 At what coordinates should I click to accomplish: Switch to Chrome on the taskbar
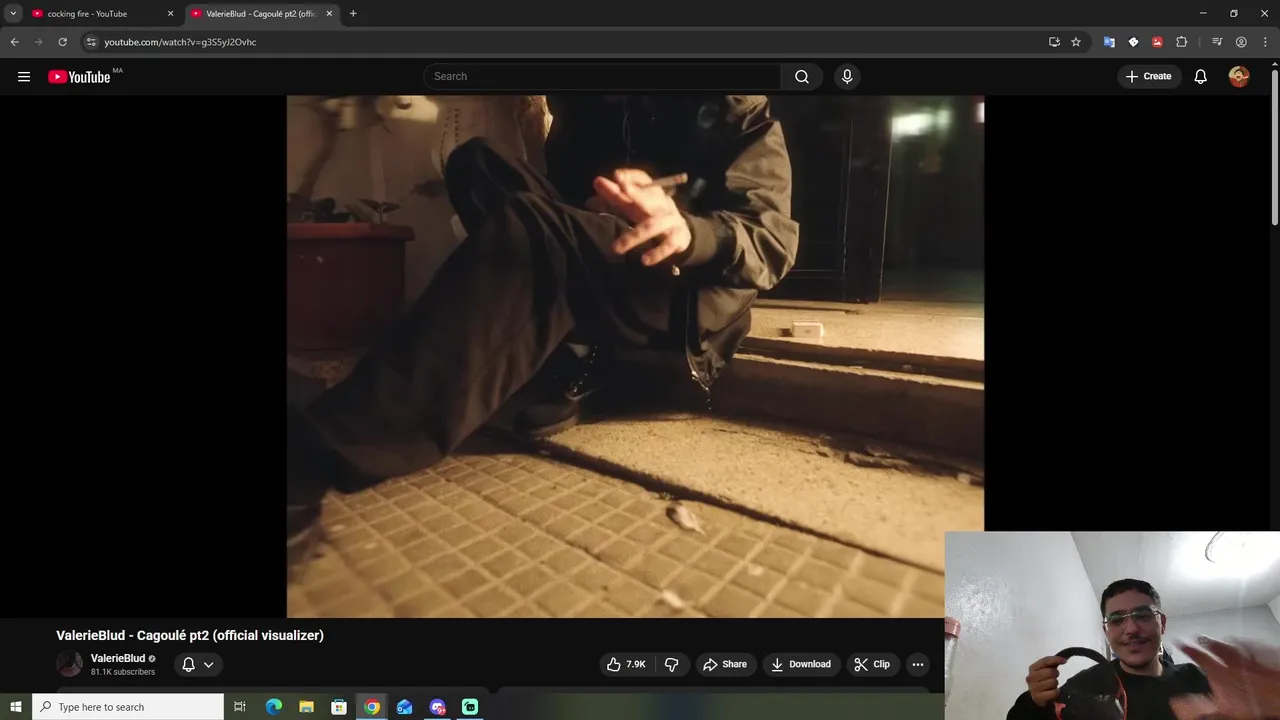click(372, 707)
